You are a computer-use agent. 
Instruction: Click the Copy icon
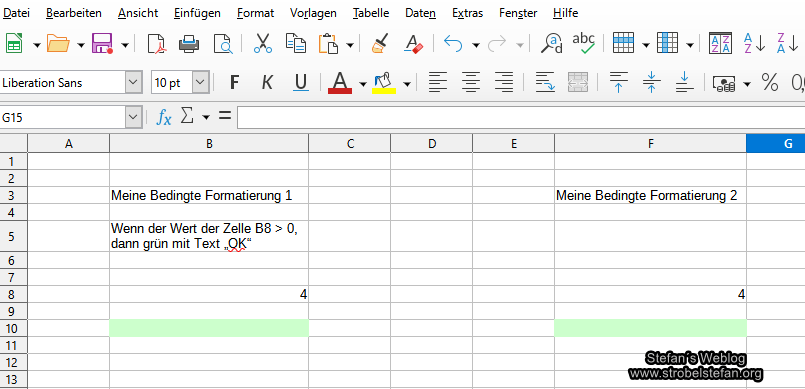pyautogui.click(x=296, y=44)
